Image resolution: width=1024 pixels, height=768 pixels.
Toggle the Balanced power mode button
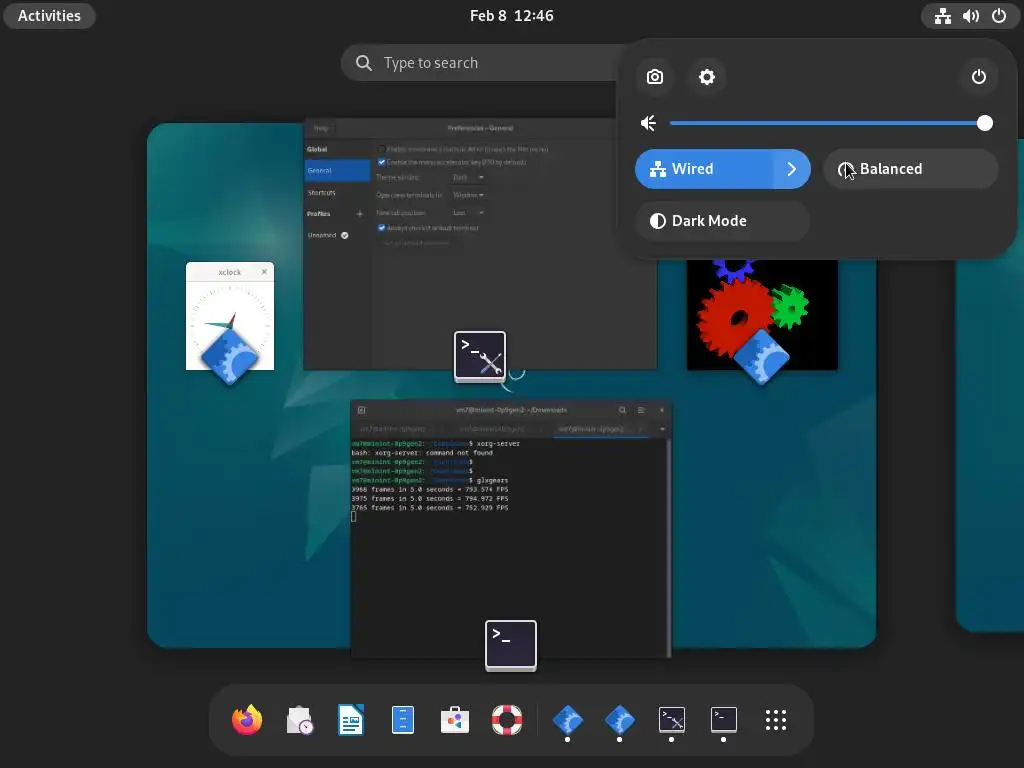point(910,169)
